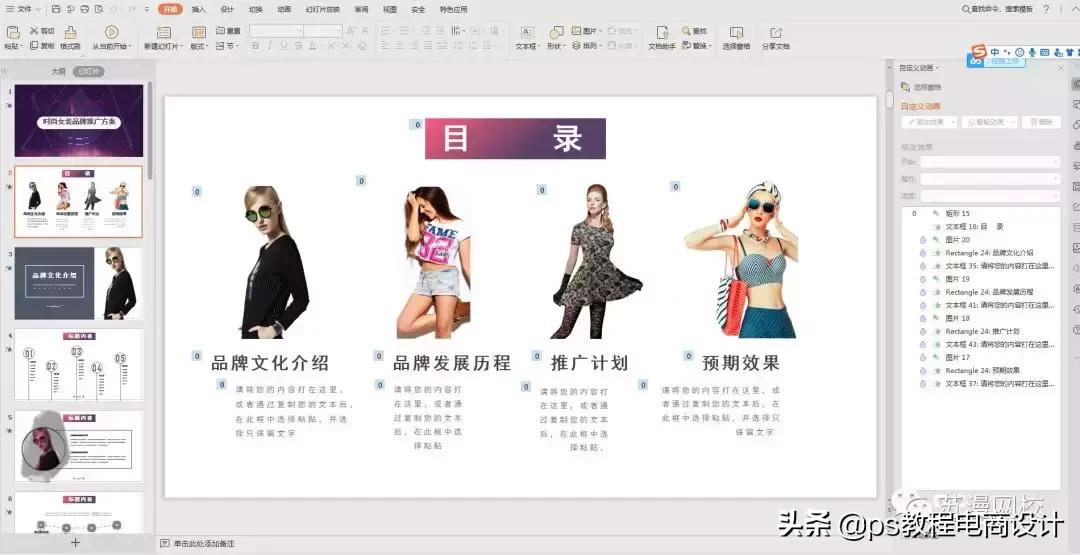Screen dimensions: 1080x555
Task: Open the Selection Pane (选择窗格) from ribbon
Action: (736, 38)
